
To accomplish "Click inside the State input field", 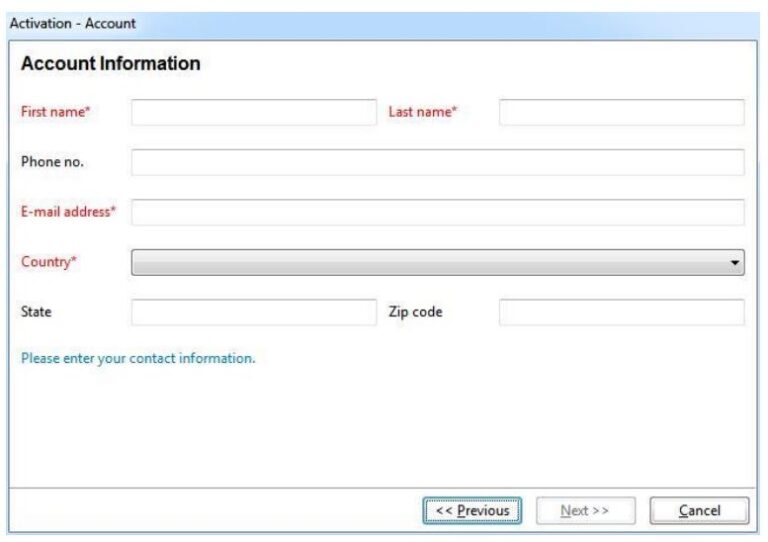I will click(x=254, y=312).
